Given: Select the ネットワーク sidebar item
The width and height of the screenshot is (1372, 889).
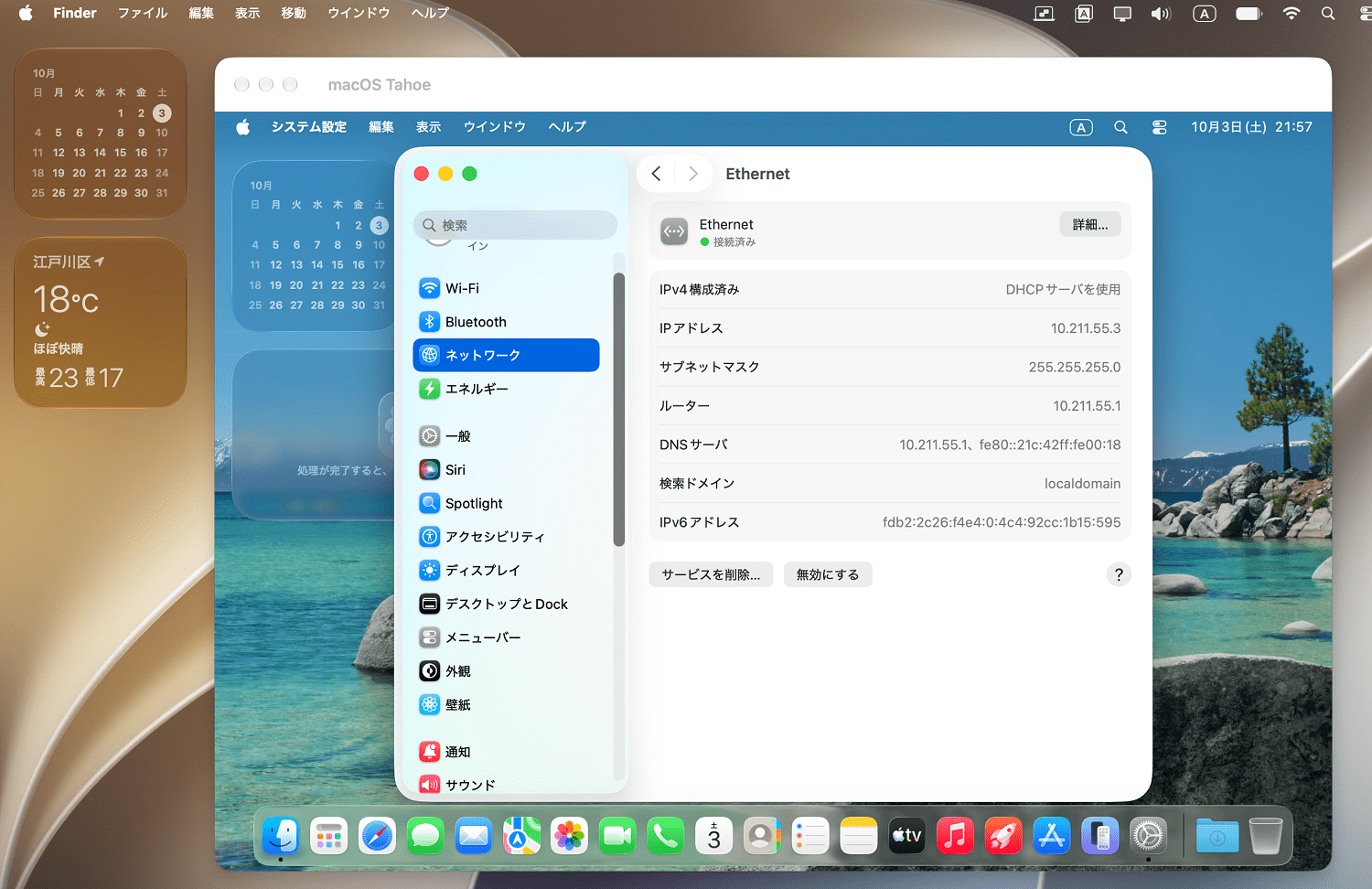Looking at the screenshot, I should click(x=506, y=355).
